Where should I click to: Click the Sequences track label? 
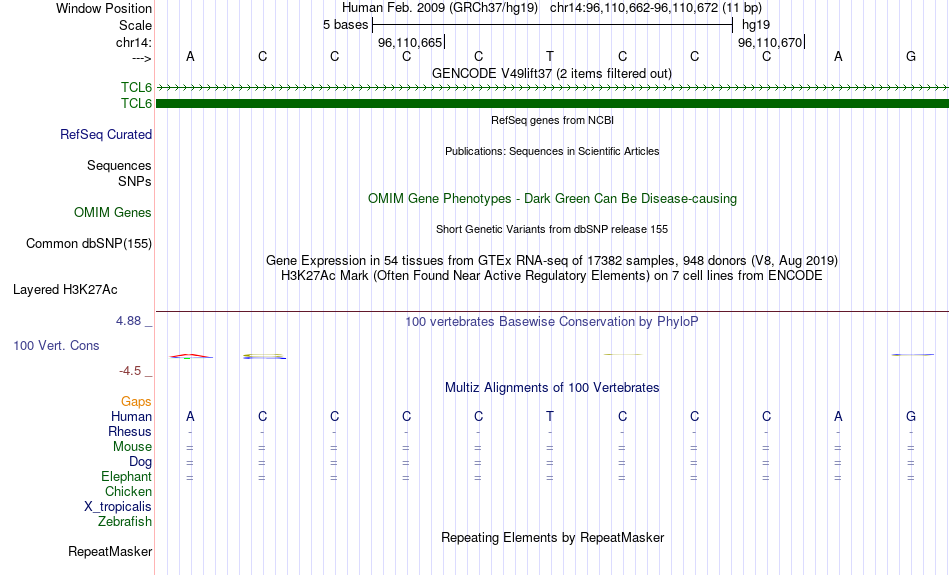tap(119, 165)
